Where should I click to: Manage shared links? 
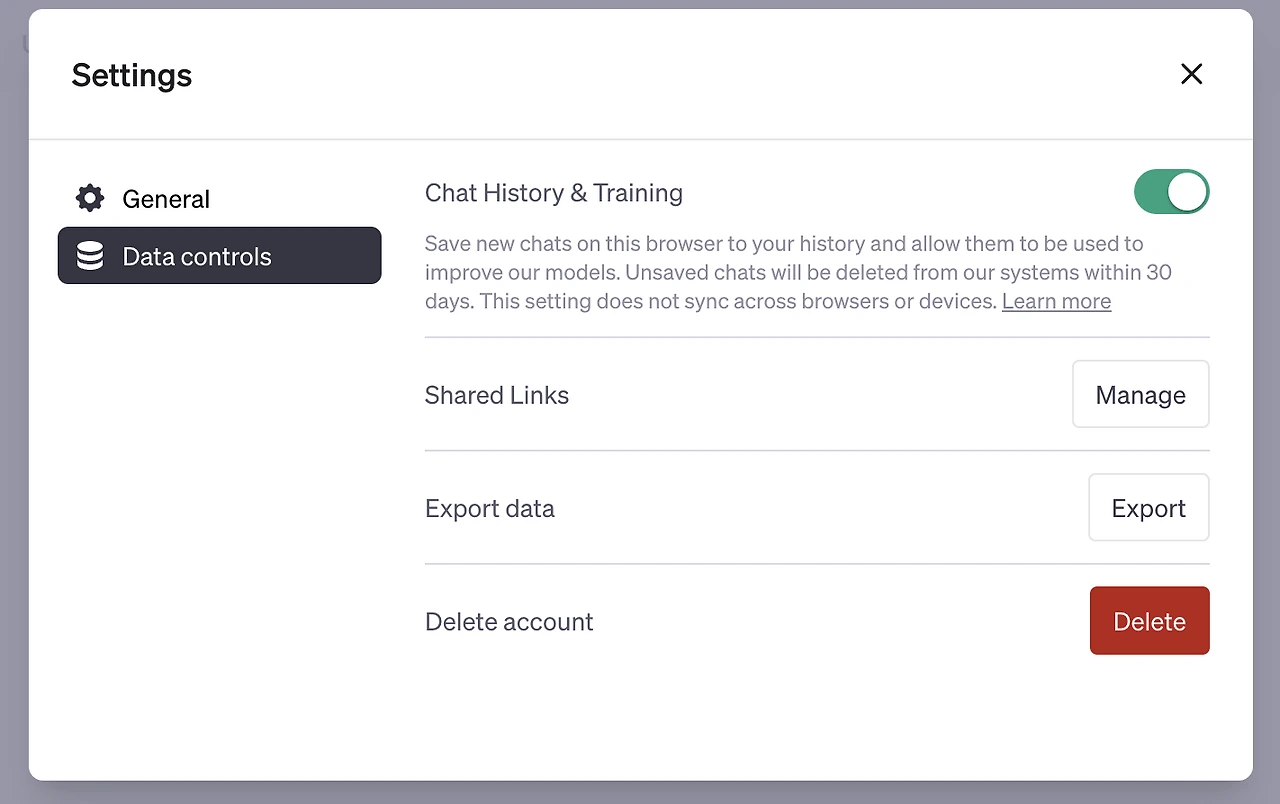(x=1140, y=395)
